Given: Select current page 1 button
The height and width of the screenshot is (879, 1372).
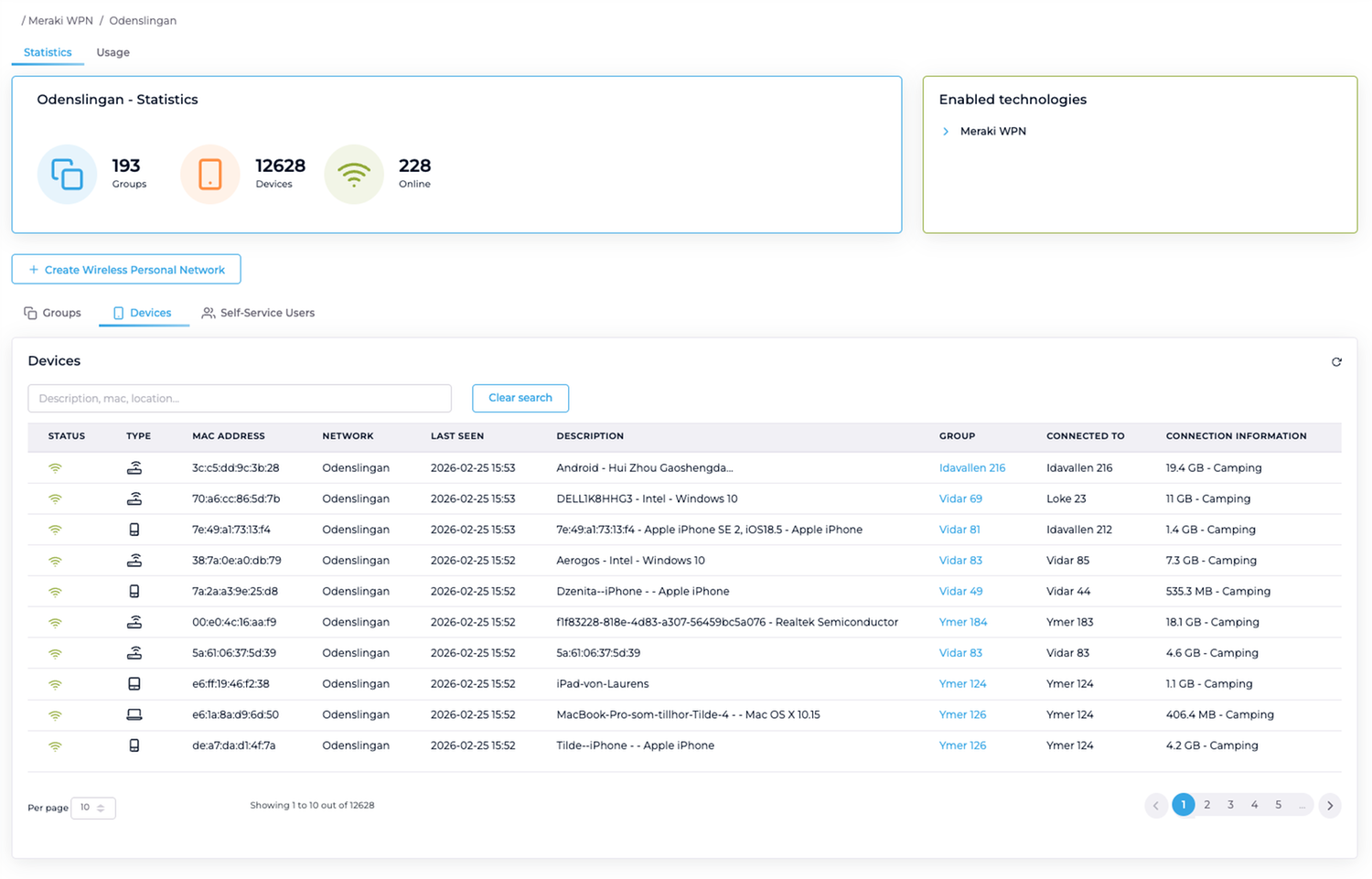Looking at the screenshot, I should (1184, 805).
